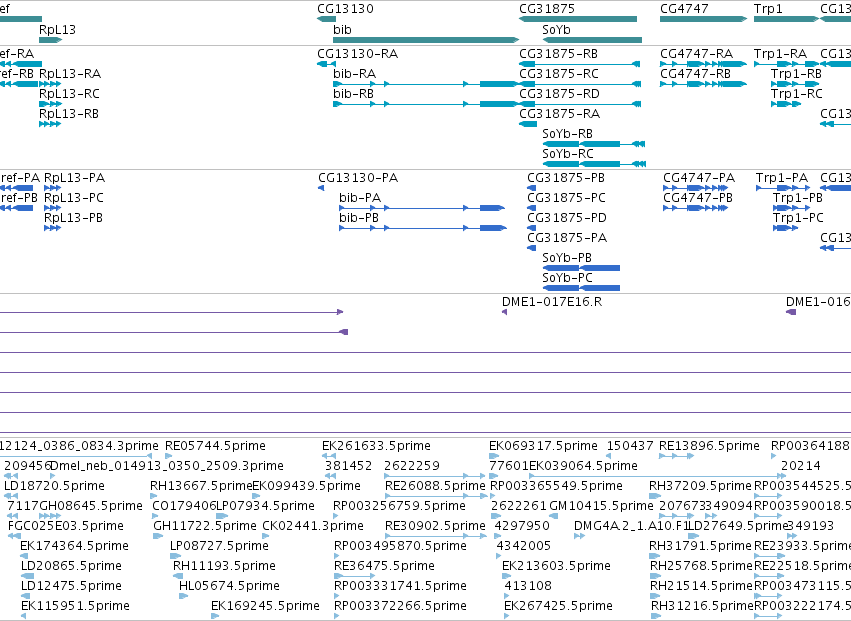Open transcript SoYb-RC
The width and height of the screenshot is (851, 621).
click(x=568, y=154)
